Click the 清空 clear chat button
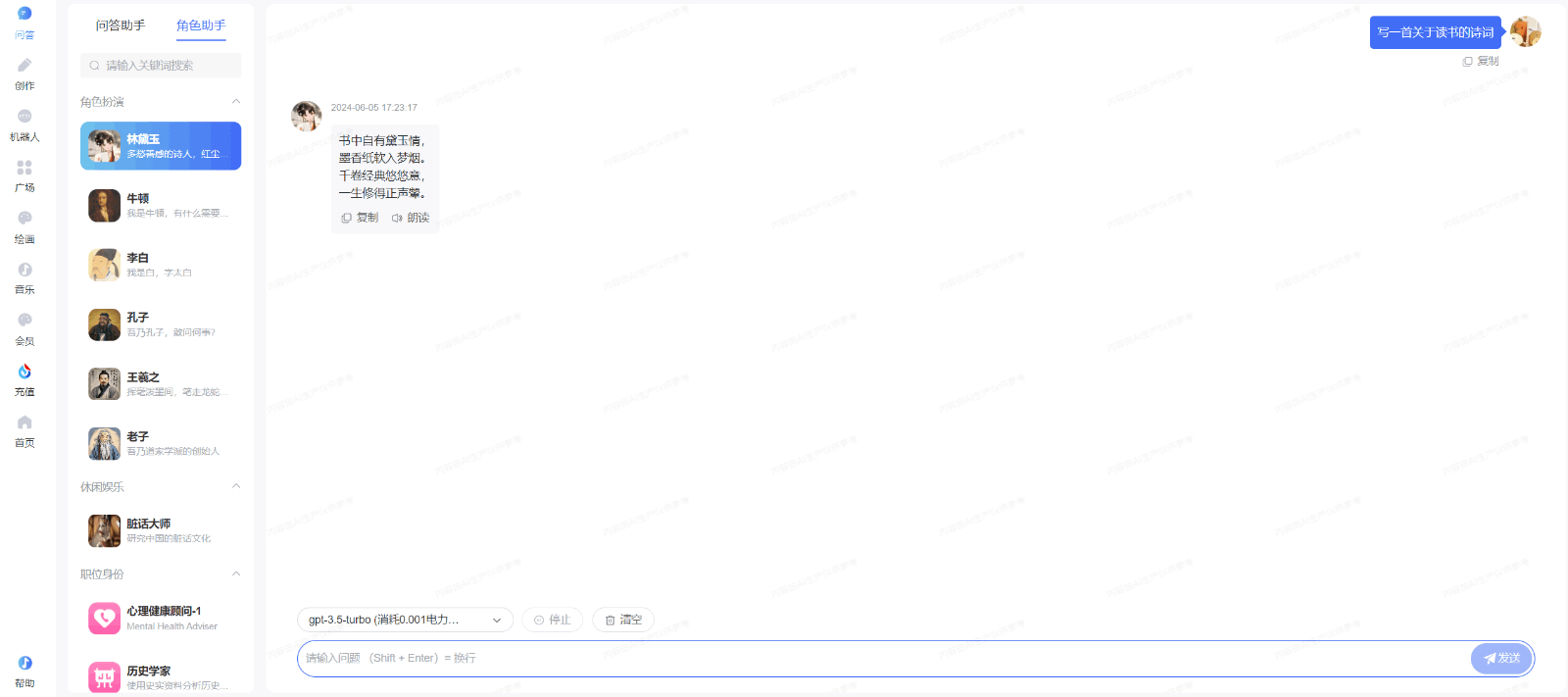The width and height of the screenshot is (1568, 697). (623, 620)
